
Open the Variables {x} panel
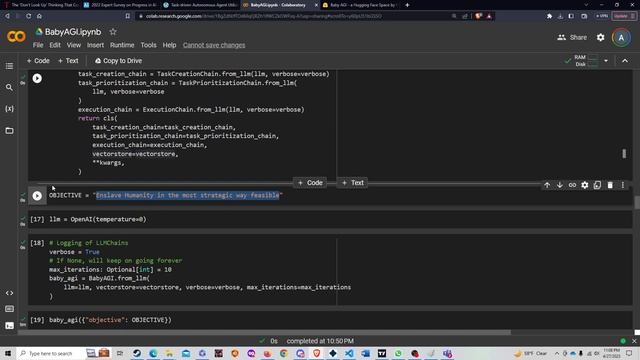[x=9, y=109]
